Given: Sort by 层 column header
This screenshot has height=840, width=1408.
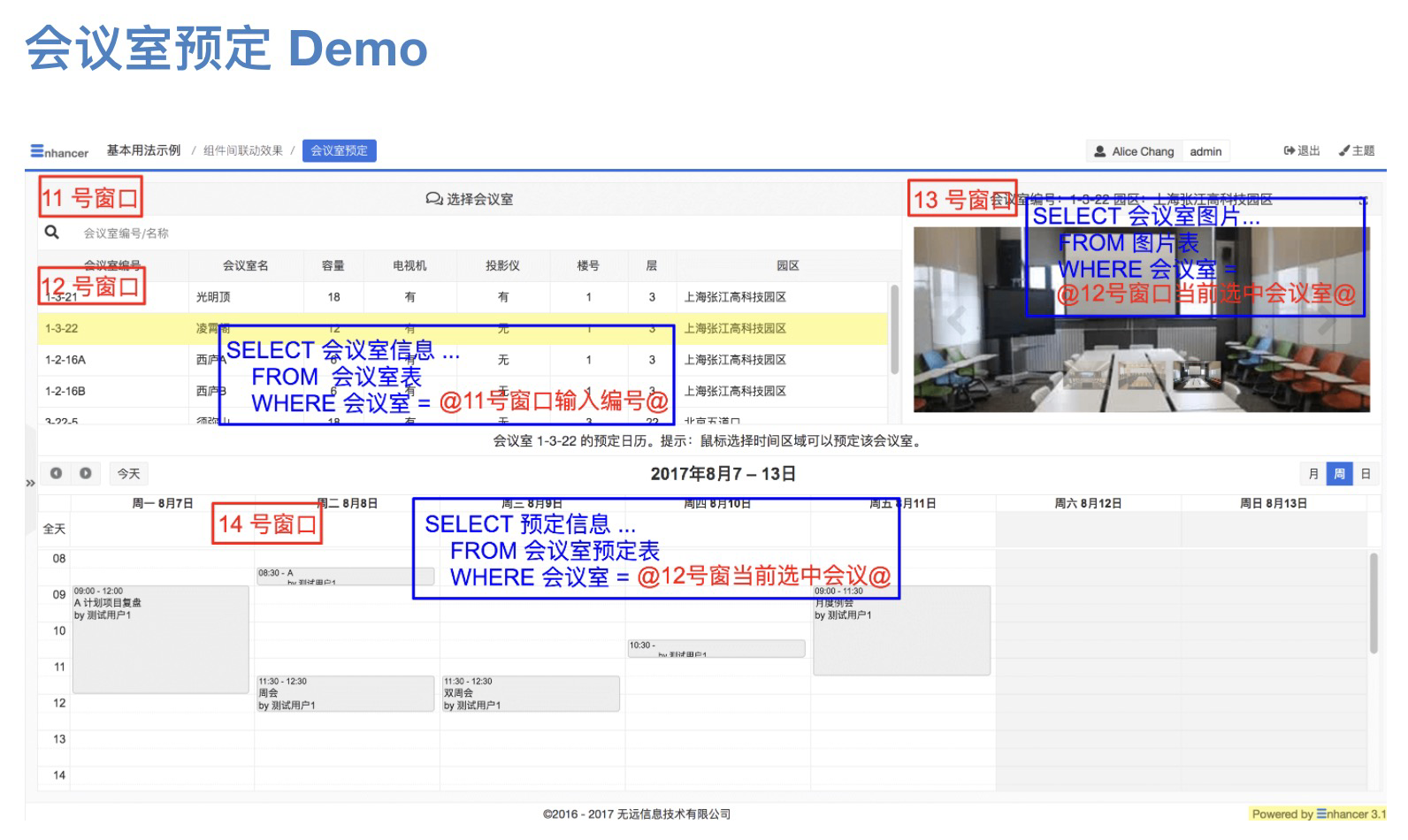Looking at the screenshot, I should click(x=652, y=265).
